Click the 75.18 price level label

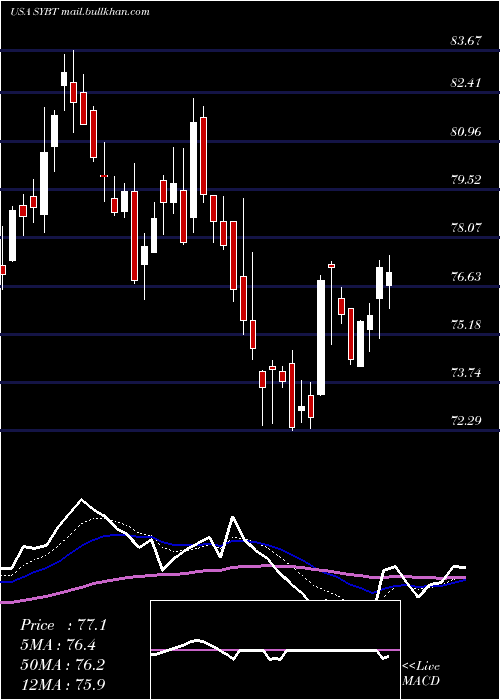pos(466,324)
